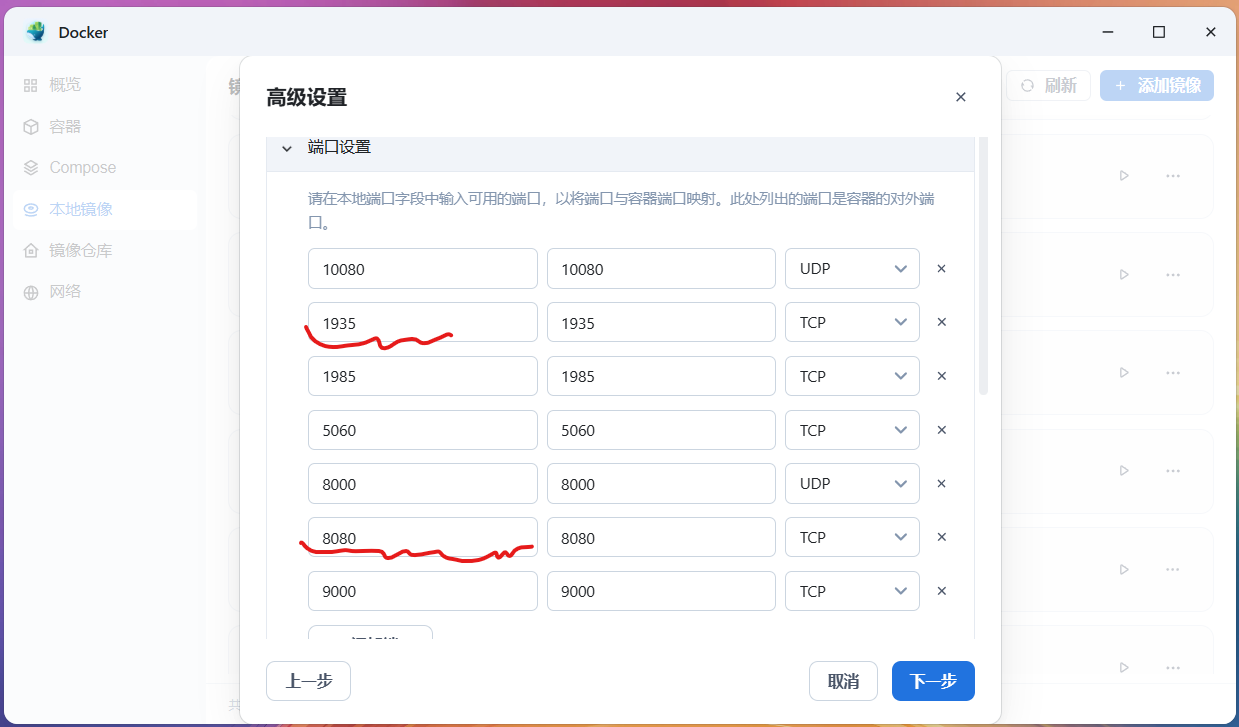Click the 取消 cancel button
Image resolution: width=1239 pixels, height=727 pixels.
click(843, 681)
